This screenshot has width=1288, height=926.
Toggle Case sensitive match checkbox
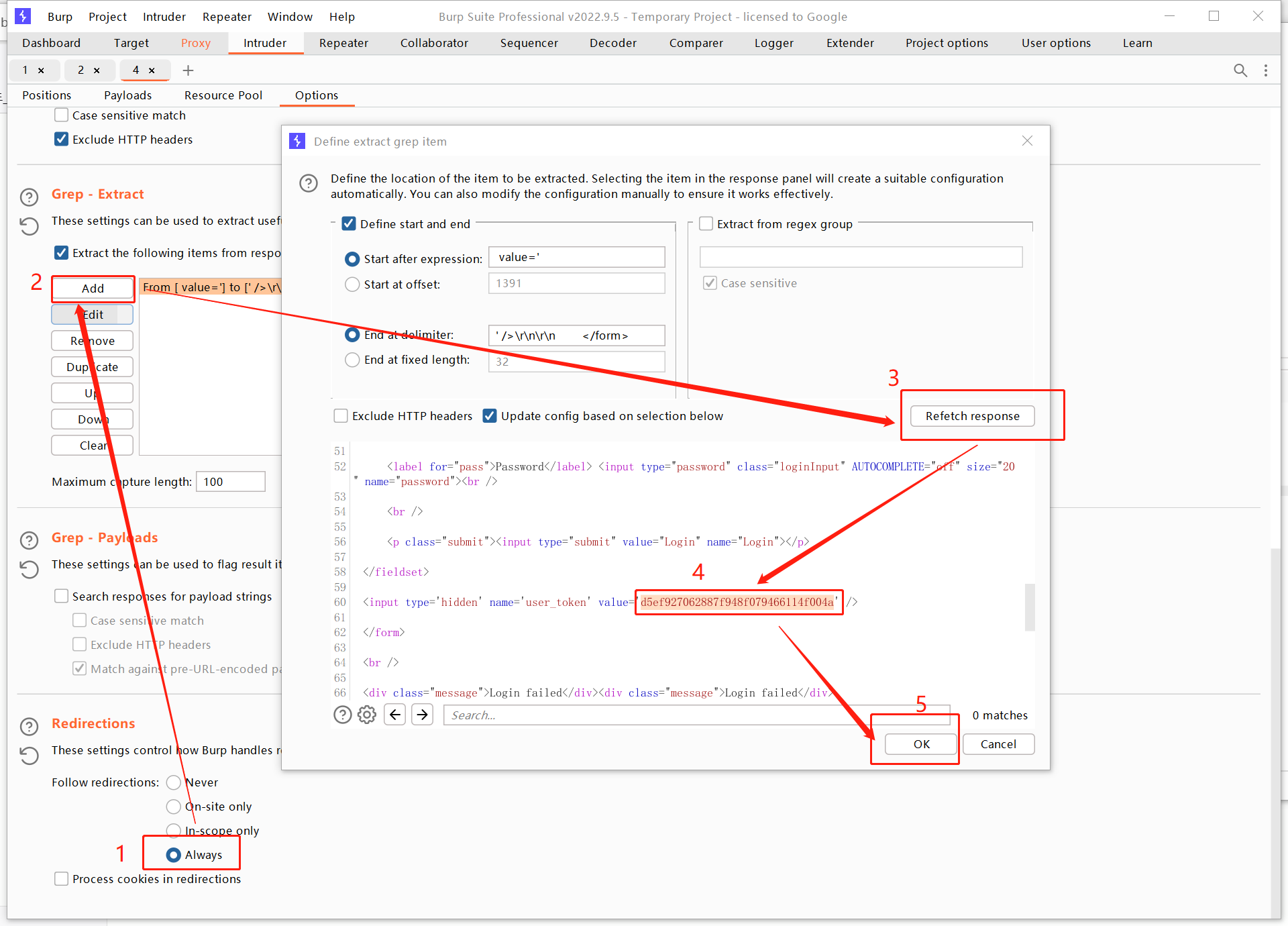point(61,115)
